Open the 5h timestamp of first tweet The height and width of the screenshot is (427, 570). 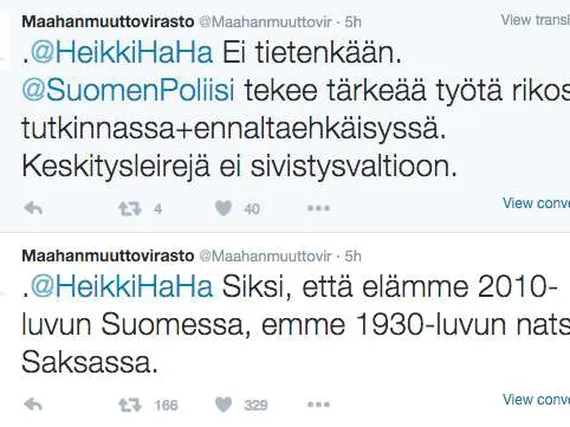(x=353, y=22)
